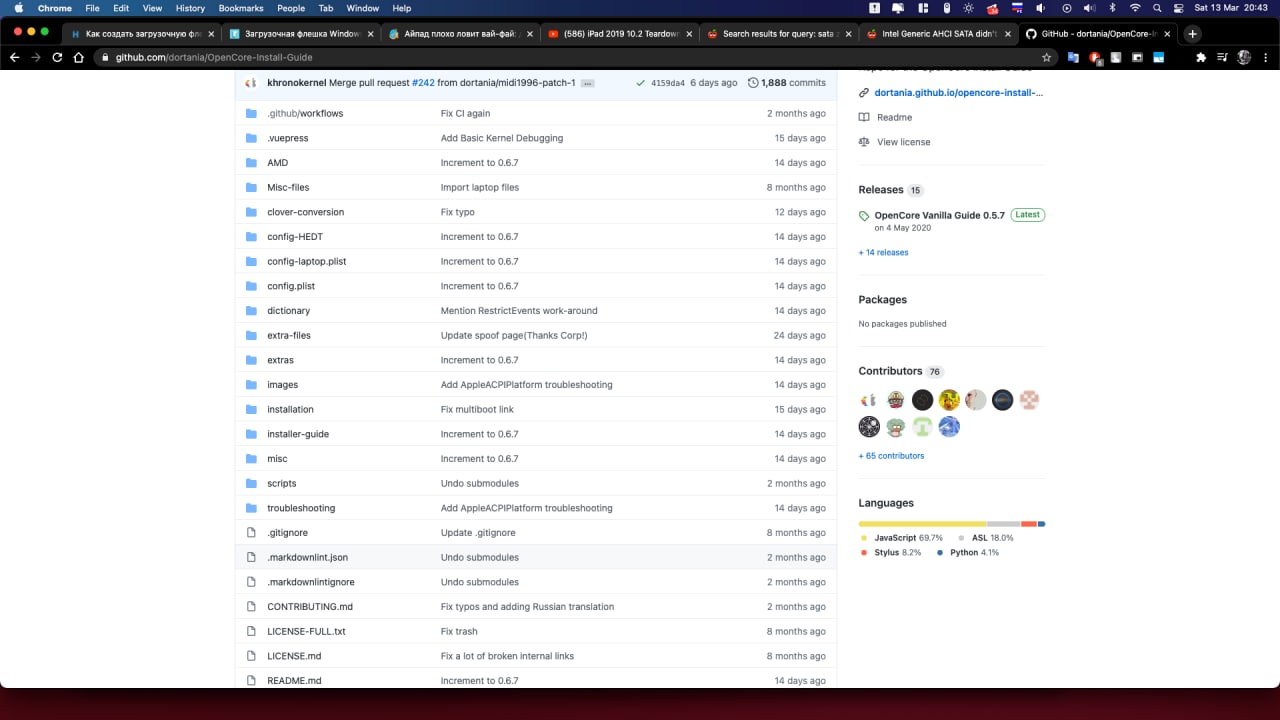Open the config-laptop.plist folder
This screenshot has height=720, width=1280.
[x=306, y=261]
